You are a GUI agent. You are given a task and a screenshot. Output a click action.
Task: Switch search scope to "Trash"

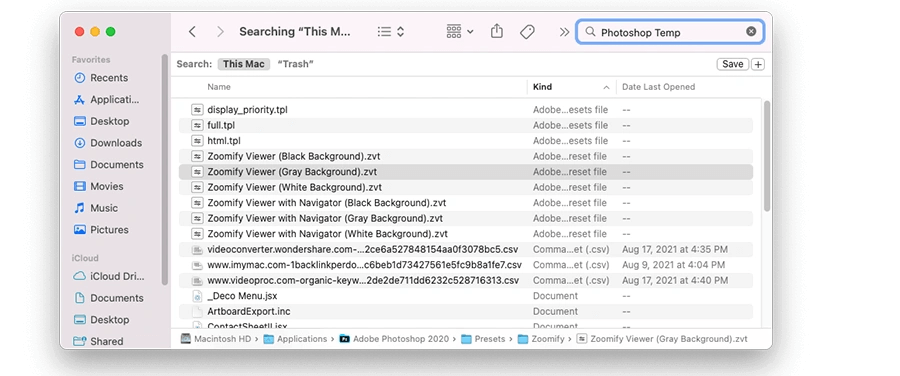tap(296, 64)
